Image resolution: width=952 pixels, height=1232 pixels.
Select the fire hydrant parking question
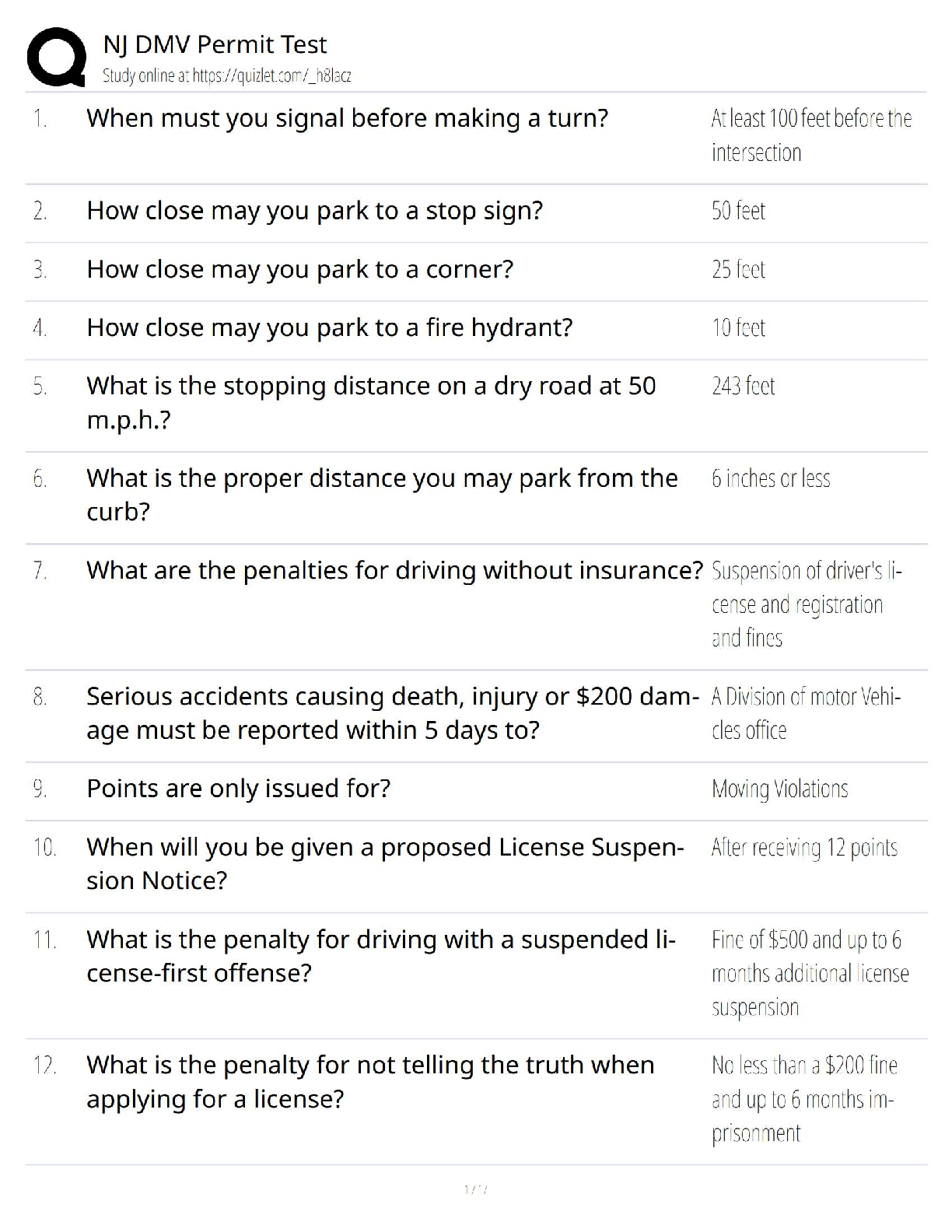(x=329, y=327)
